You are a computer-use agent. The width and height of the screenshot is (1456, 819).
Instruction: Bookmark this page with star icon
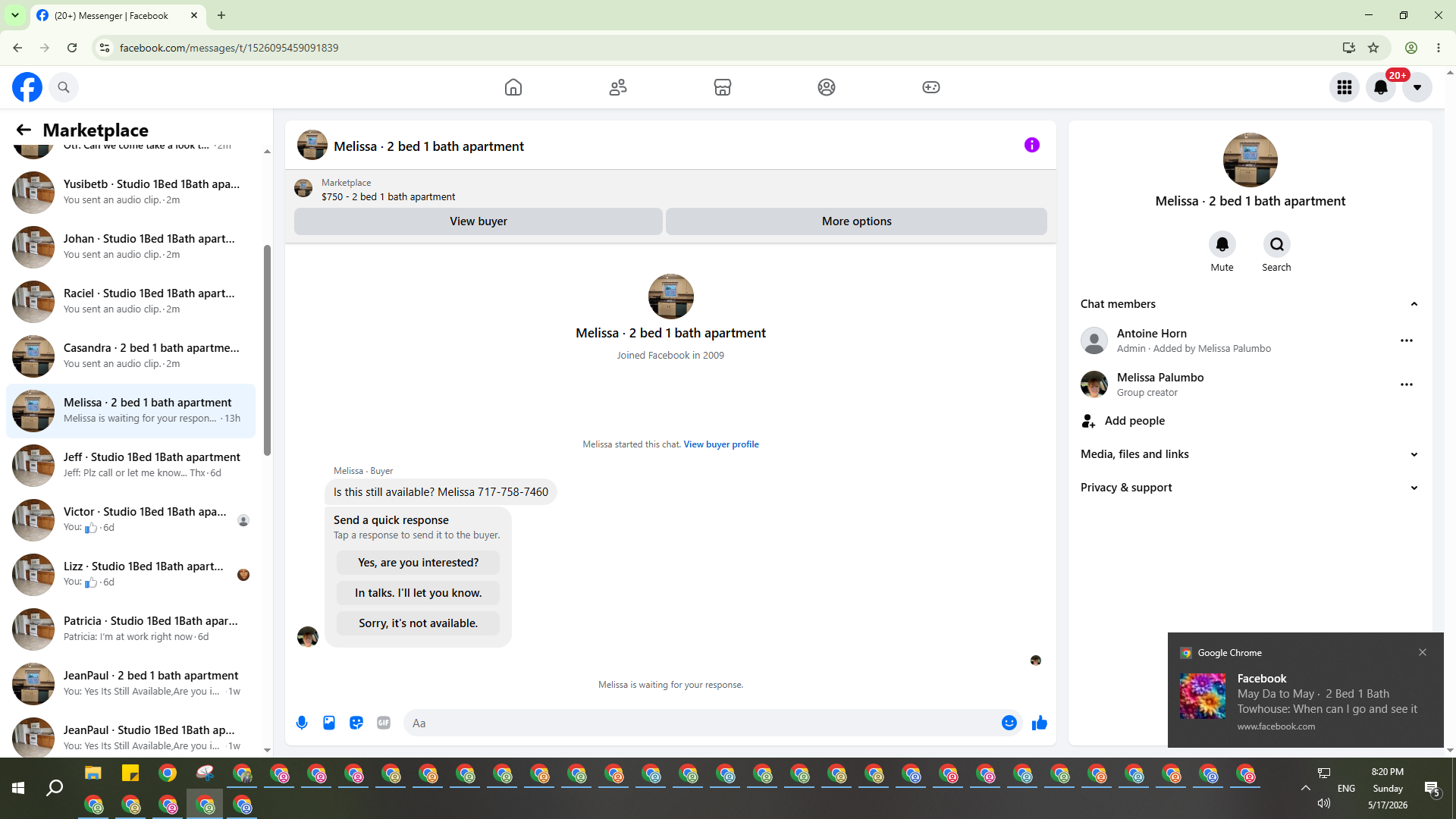(x=1373, y=48)
